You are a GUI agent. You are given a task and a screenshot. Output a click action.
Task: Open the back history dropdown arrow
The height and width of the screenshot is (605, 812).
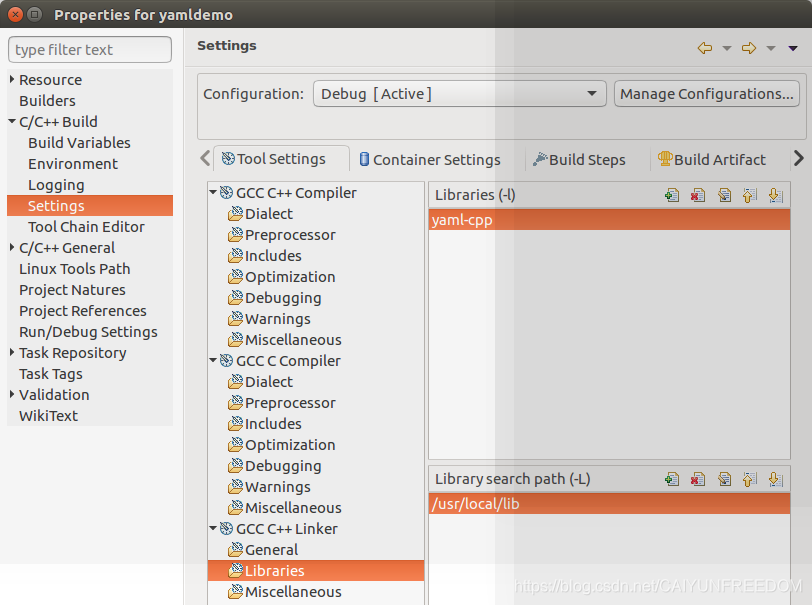coord(727,48)
